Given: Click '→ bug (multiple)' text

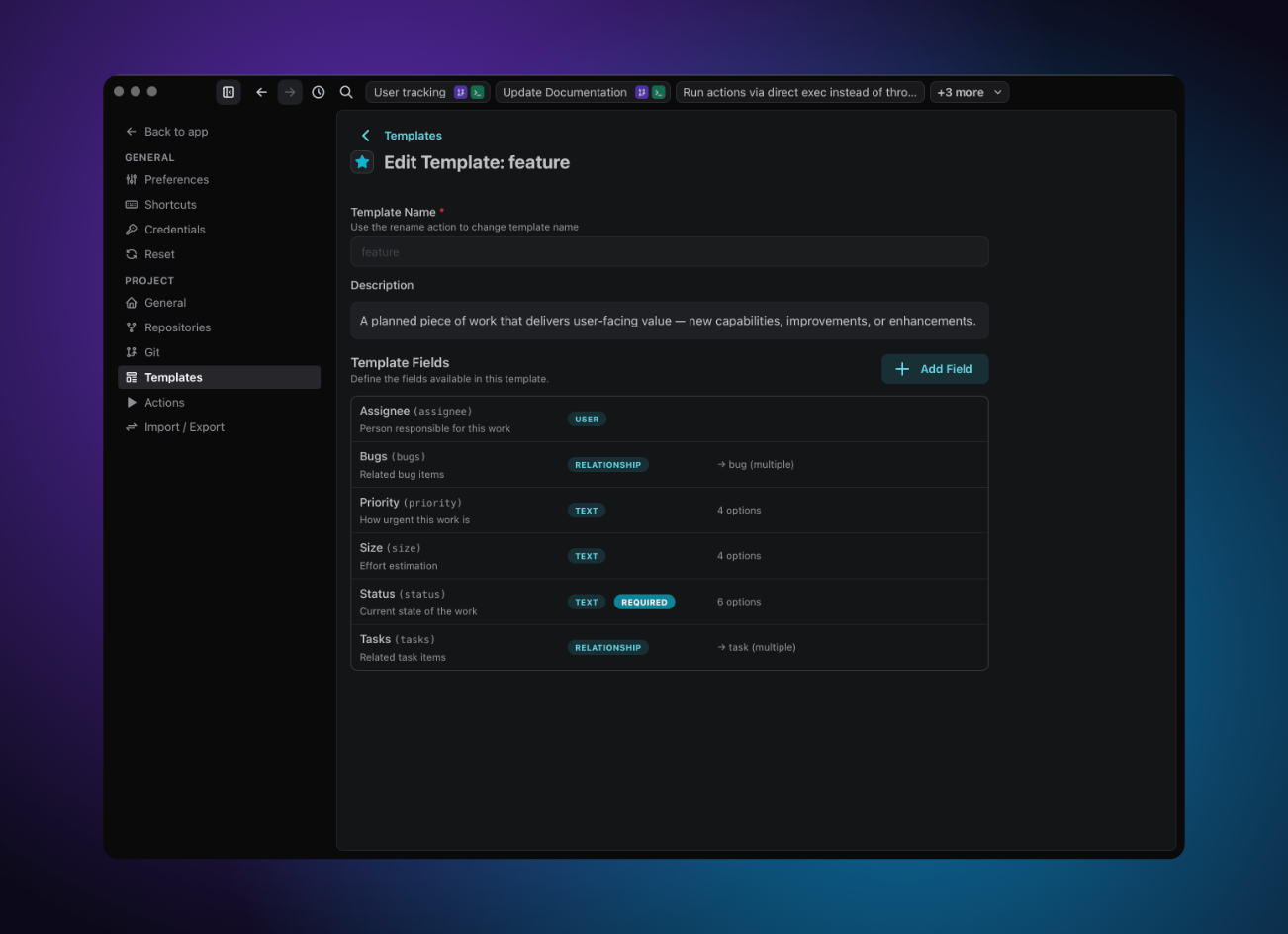Looking at the screenshot, I should 756,465.
